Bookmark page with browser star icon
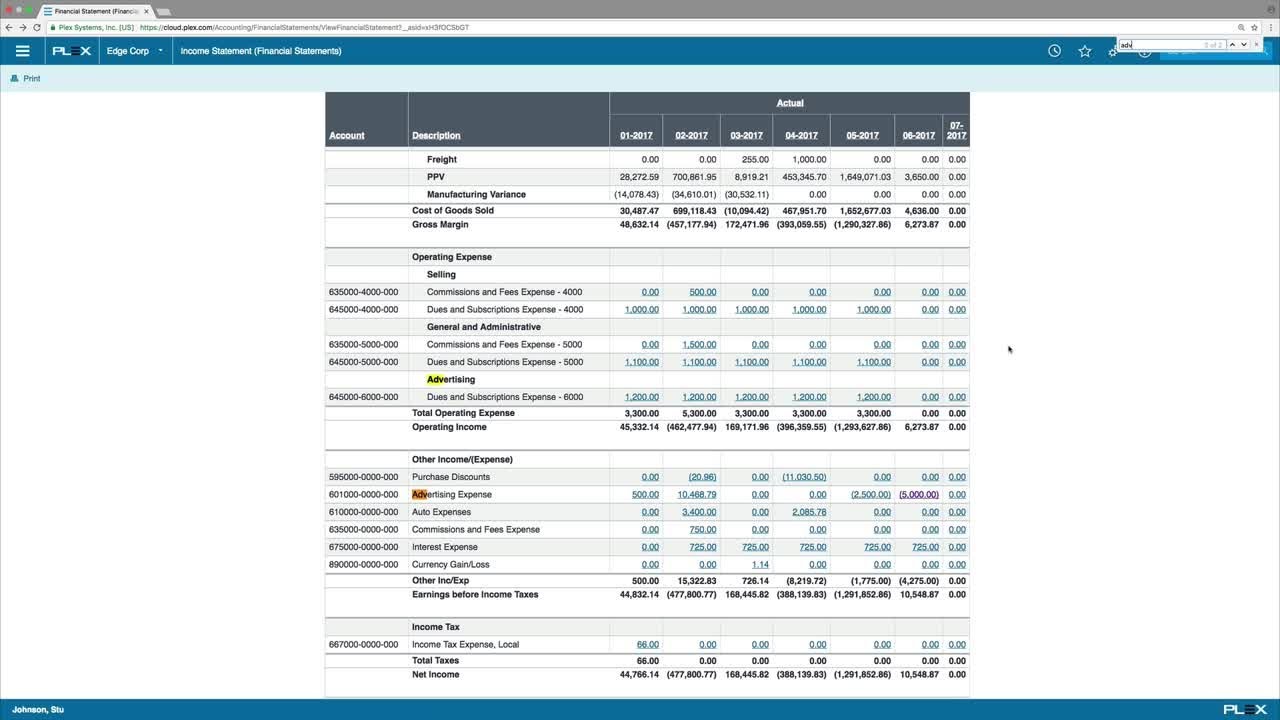The height and width of the screenshot is (720, 1280). tap(1254, 27)
